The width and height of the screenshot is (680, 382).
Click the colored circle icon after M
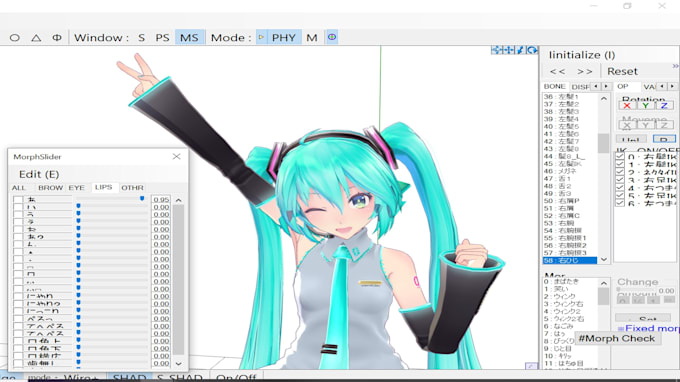(x=332, y=37)
